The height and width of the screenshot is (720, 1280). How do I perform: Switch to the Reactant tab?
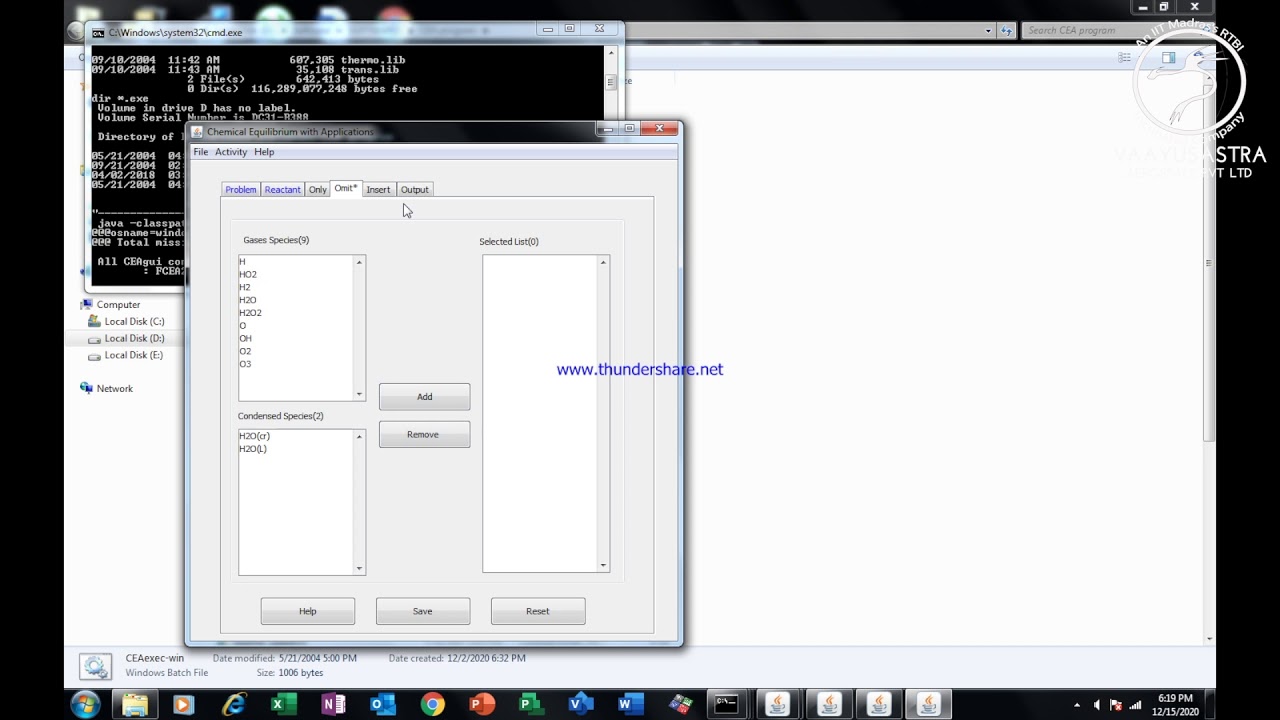coord(282,190)
